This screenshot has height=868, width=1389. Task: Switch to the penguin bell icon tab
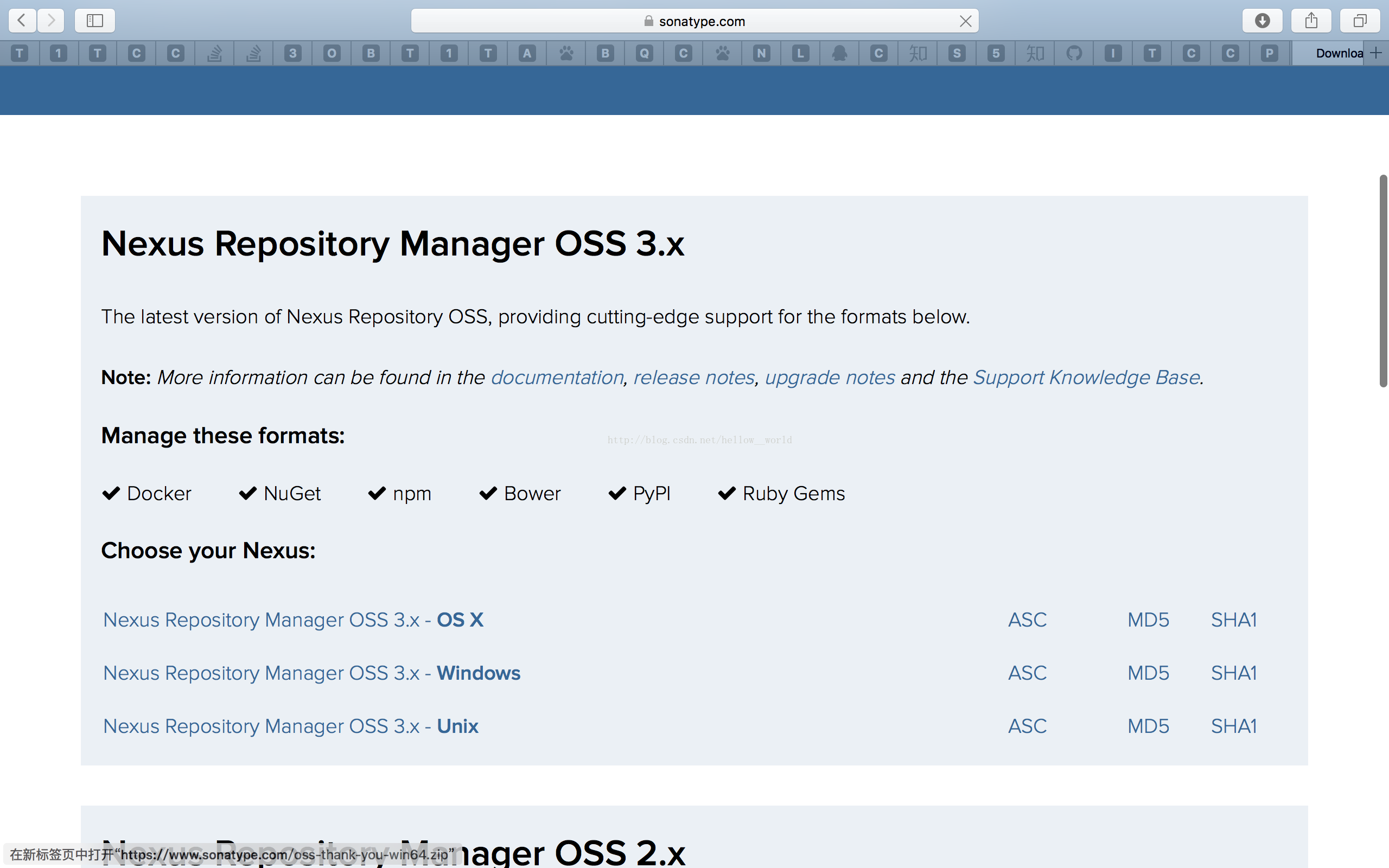(x=840, y=53)
